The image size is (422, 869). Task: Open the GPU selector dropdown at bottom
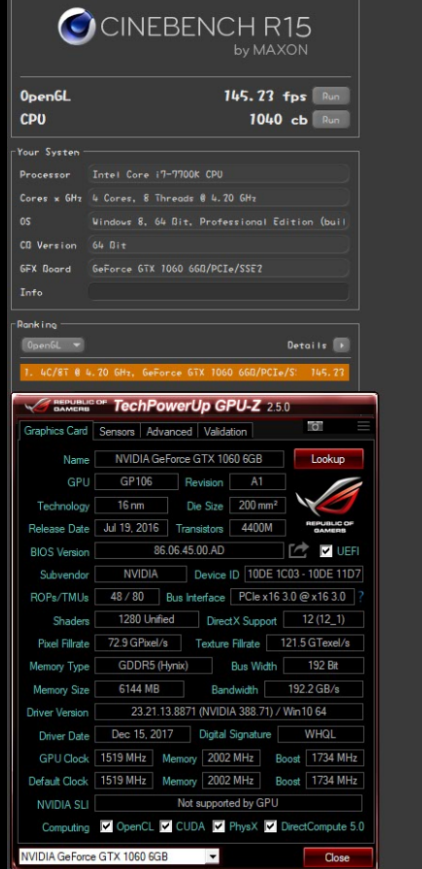pos(119,856)
